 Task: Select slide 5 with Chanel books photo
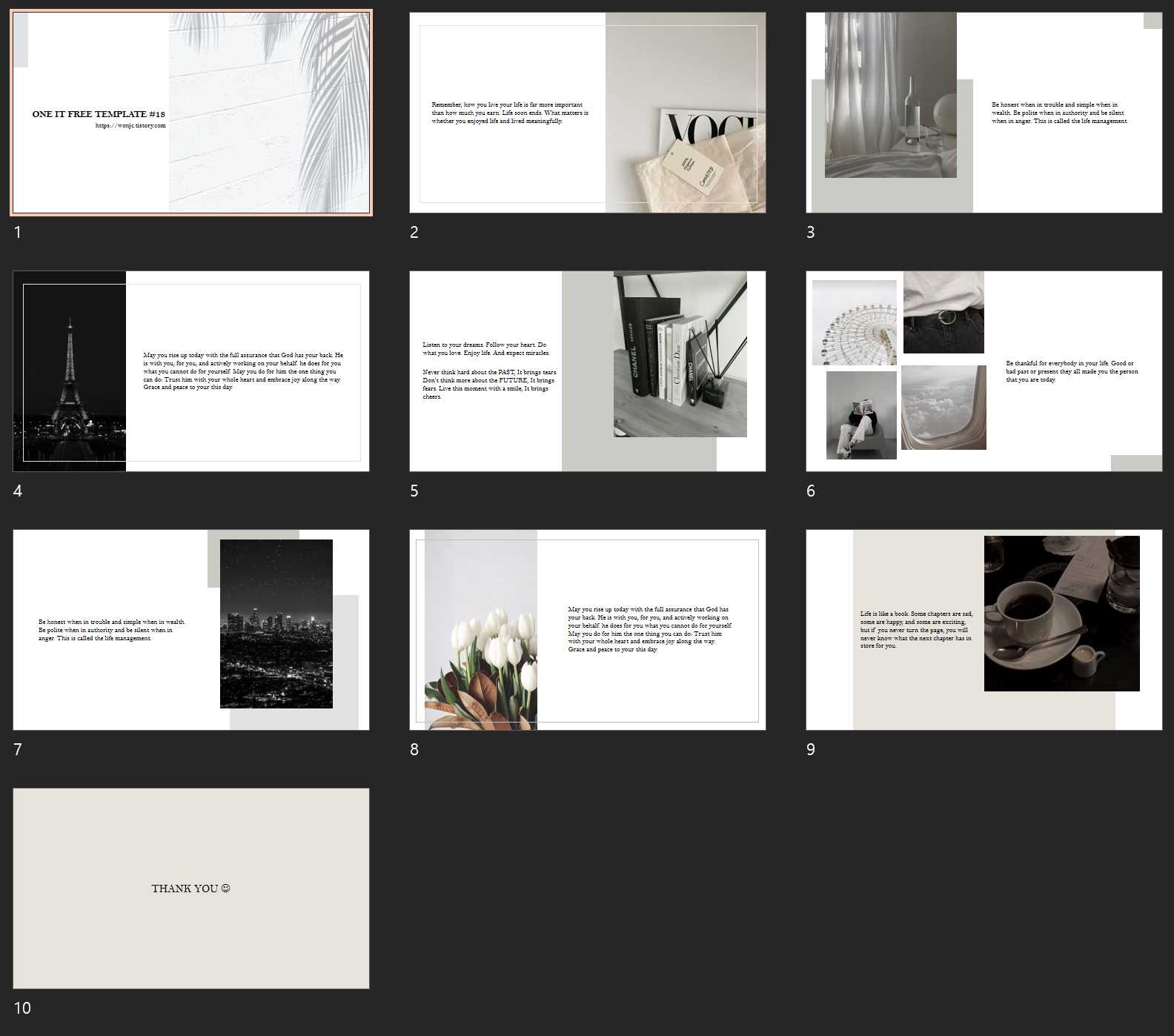click(x=588, y=371)
